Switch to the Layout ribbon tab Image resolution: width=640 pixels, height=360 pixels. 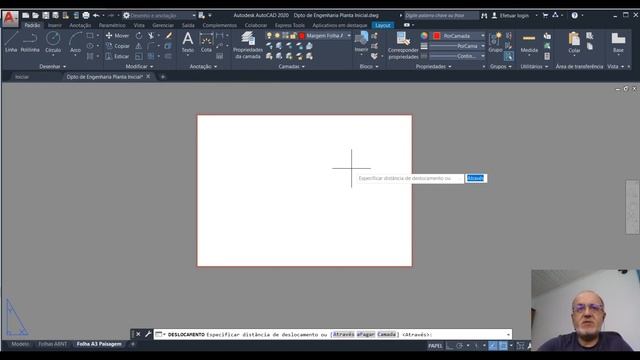tap(382, 25)
